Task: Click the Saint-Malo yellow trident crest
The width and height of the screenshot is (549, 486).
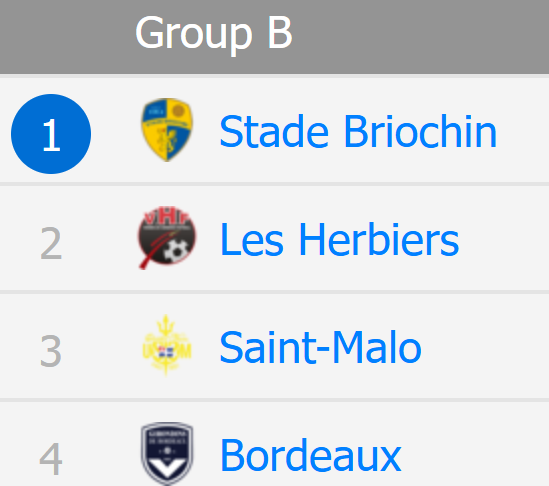Action: click(167, 345)
